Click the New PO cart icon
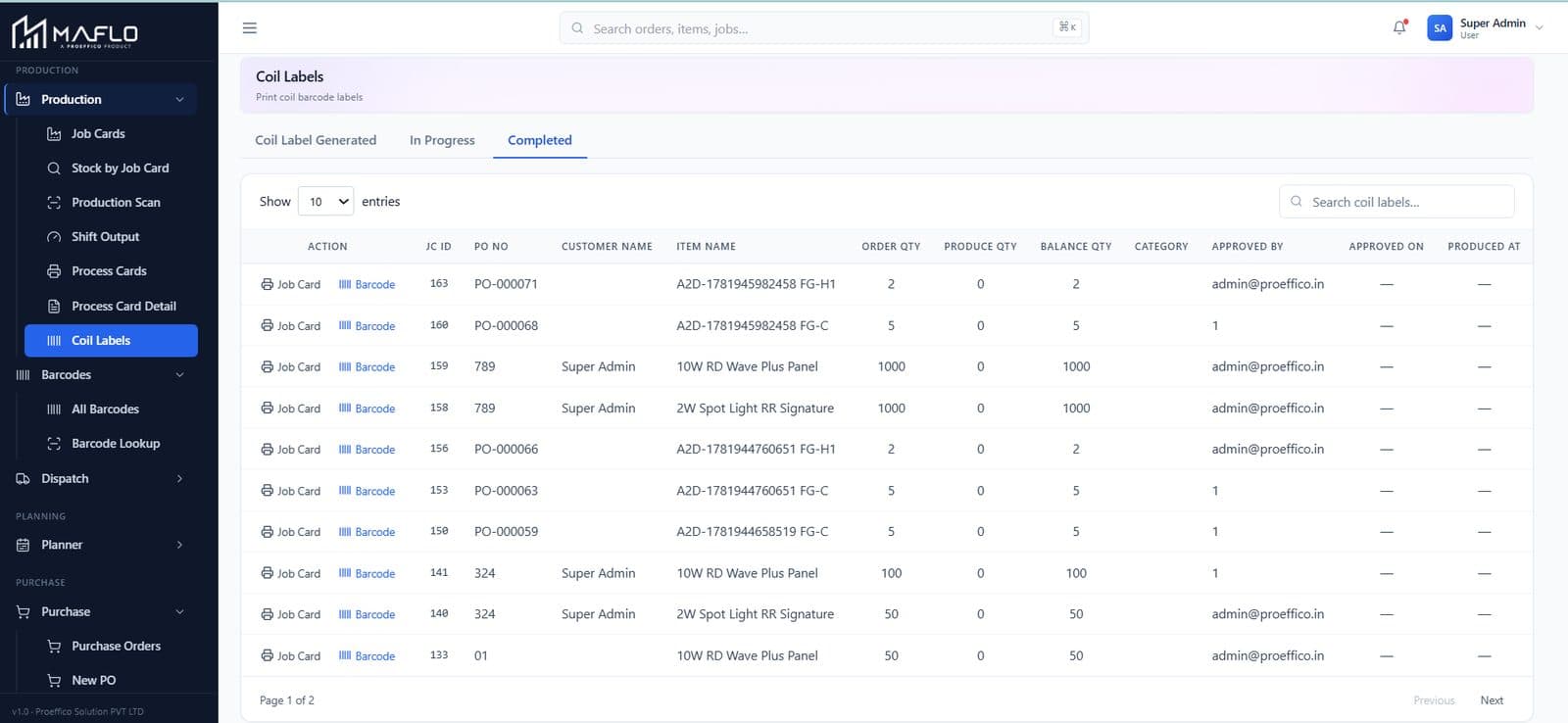Viewport: 1568px width, 723px height. (x=54, y=681)
